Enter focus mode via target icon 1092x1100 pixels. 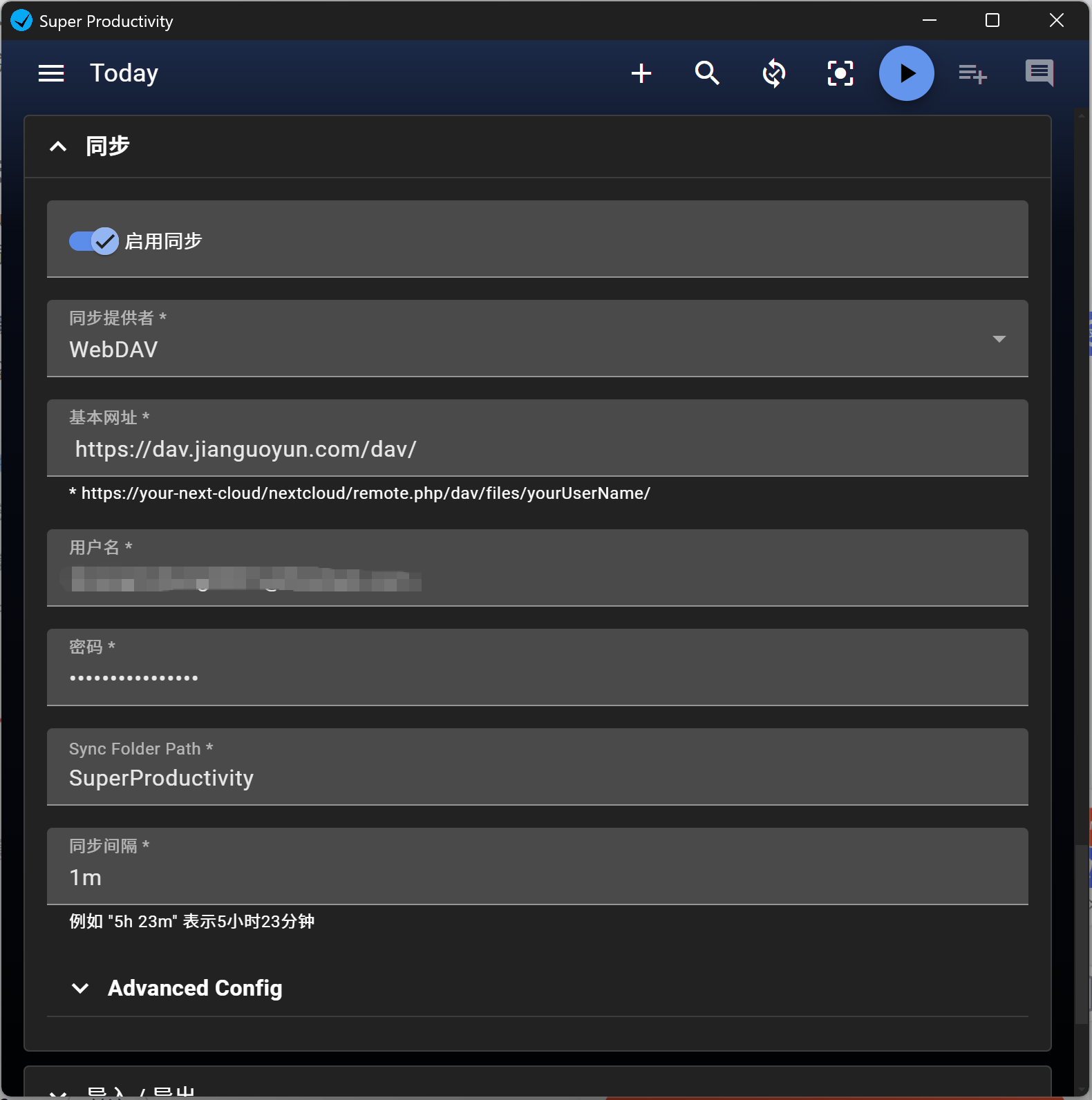tap(840, 73)
